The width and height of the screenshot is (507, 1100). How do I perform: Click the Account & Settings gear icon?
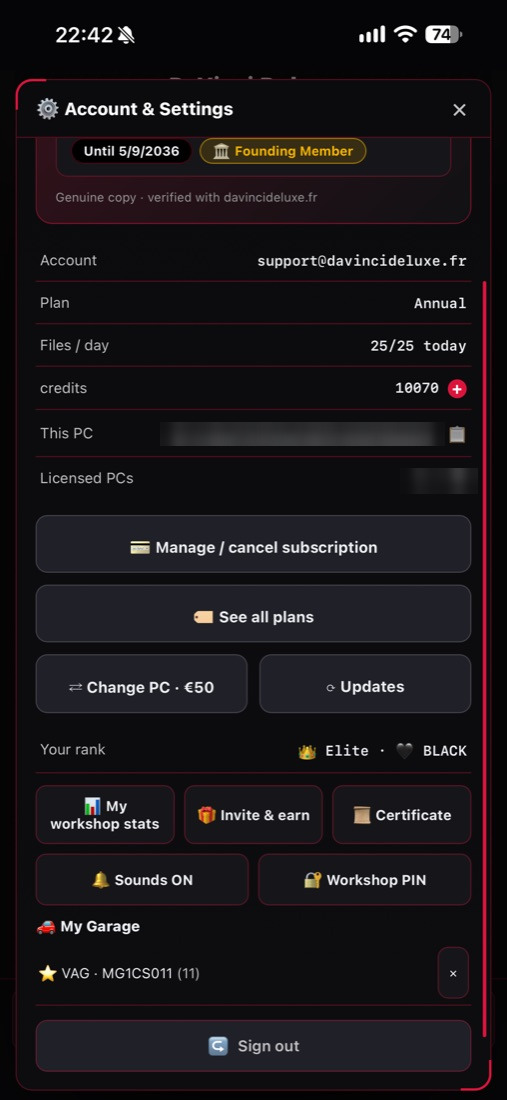click(48, 109)
